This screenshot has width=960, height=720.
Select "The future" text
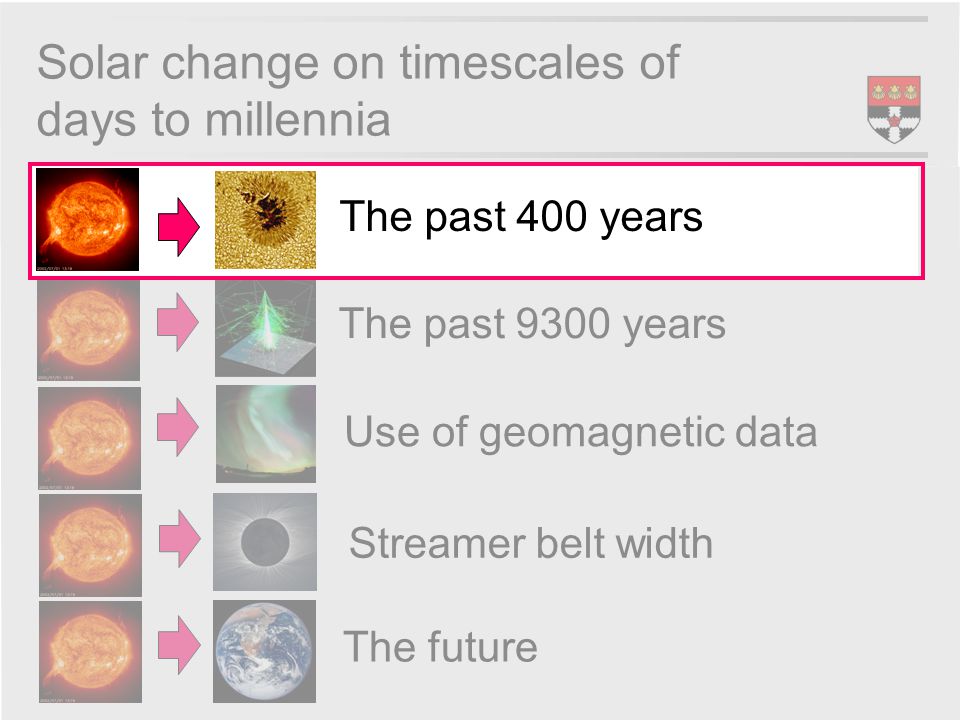[x=440, y=647]
